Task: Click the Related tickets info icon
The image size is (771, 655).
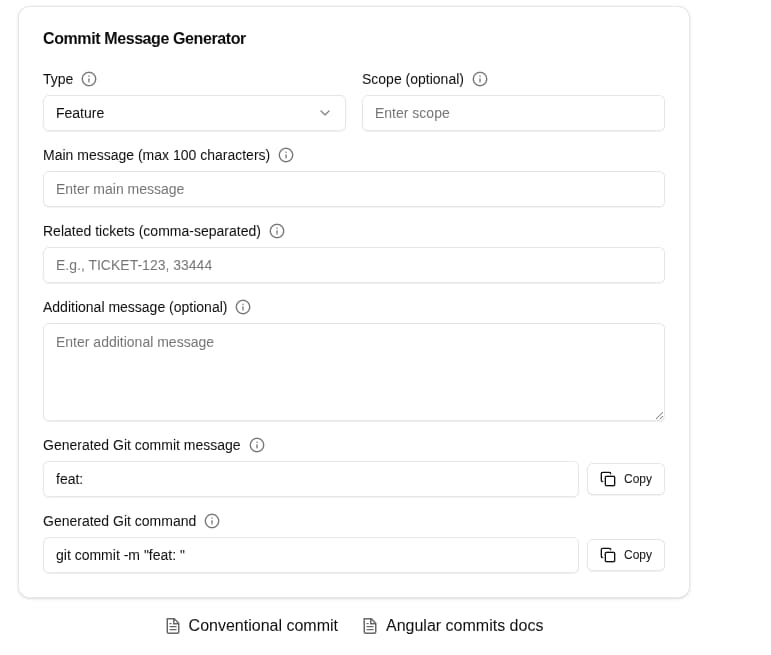Action: click(277, 231)
